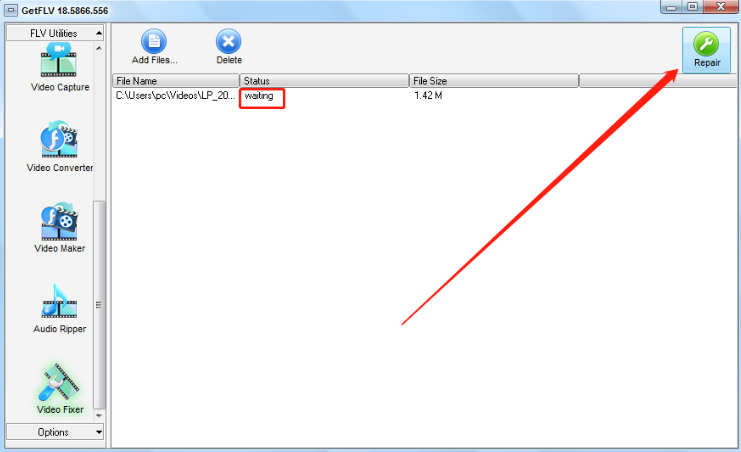Open the Video Converter tool

tap(59, 147)
